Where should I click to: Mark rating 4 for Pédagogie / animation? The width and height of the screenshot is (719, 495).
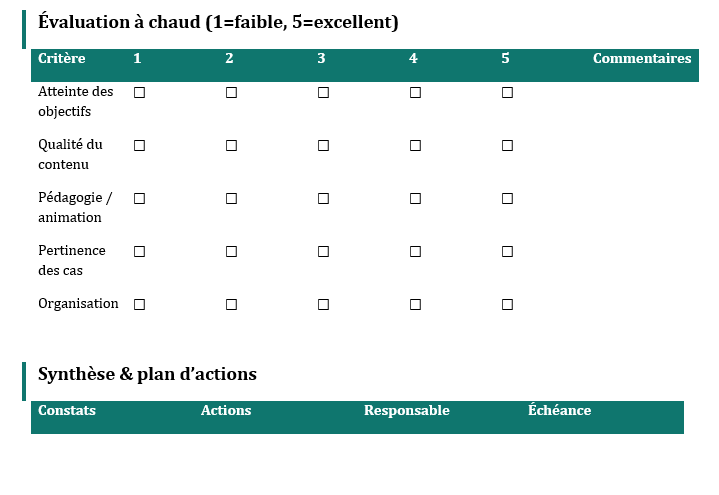(415, 198)
